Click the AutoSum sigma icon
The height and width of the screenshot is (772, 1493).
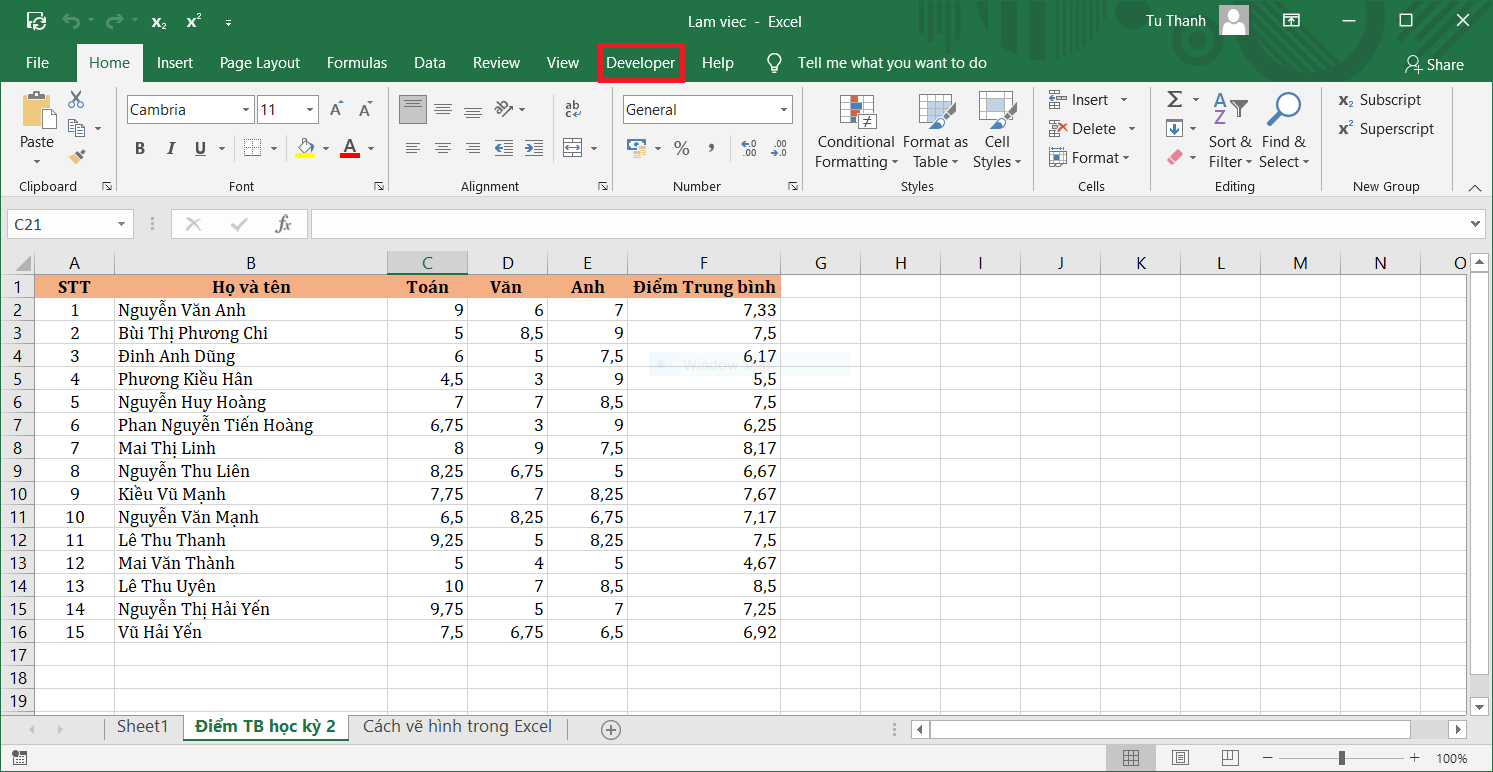click(1175, 100)
